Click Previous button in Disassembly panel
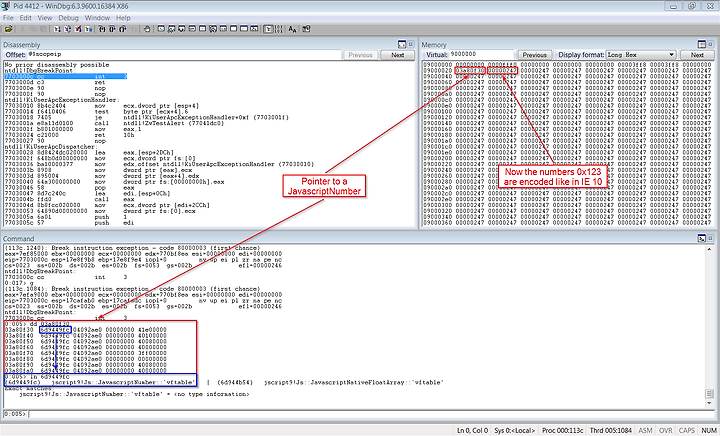Image resolution: width=720 pixels, height=436 pixels. click(x=360, y=55)
